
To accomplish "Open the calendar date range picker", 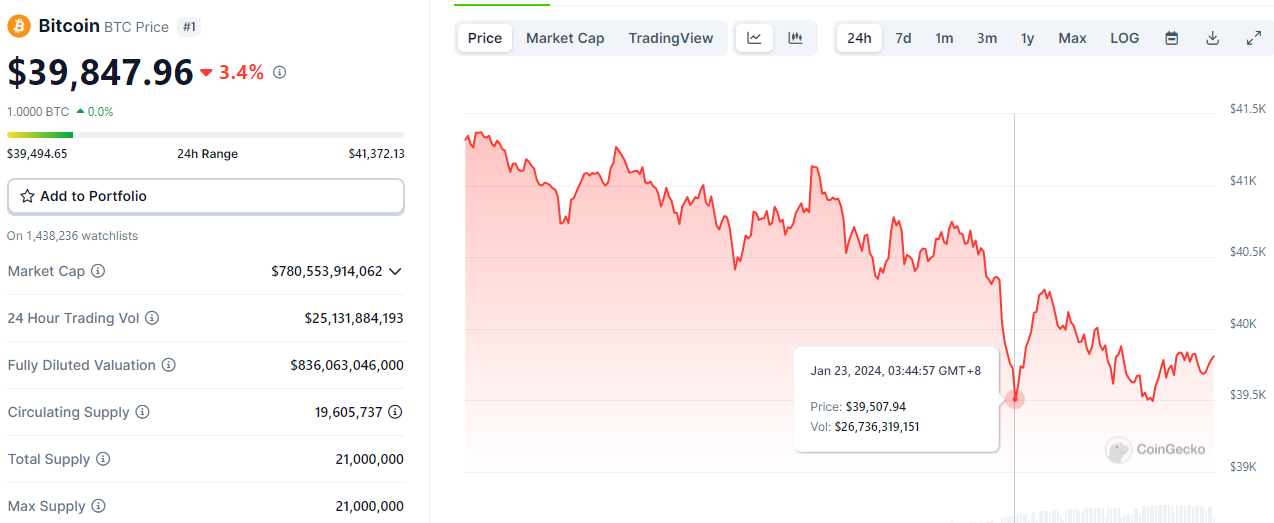I will coord(1172,38).
